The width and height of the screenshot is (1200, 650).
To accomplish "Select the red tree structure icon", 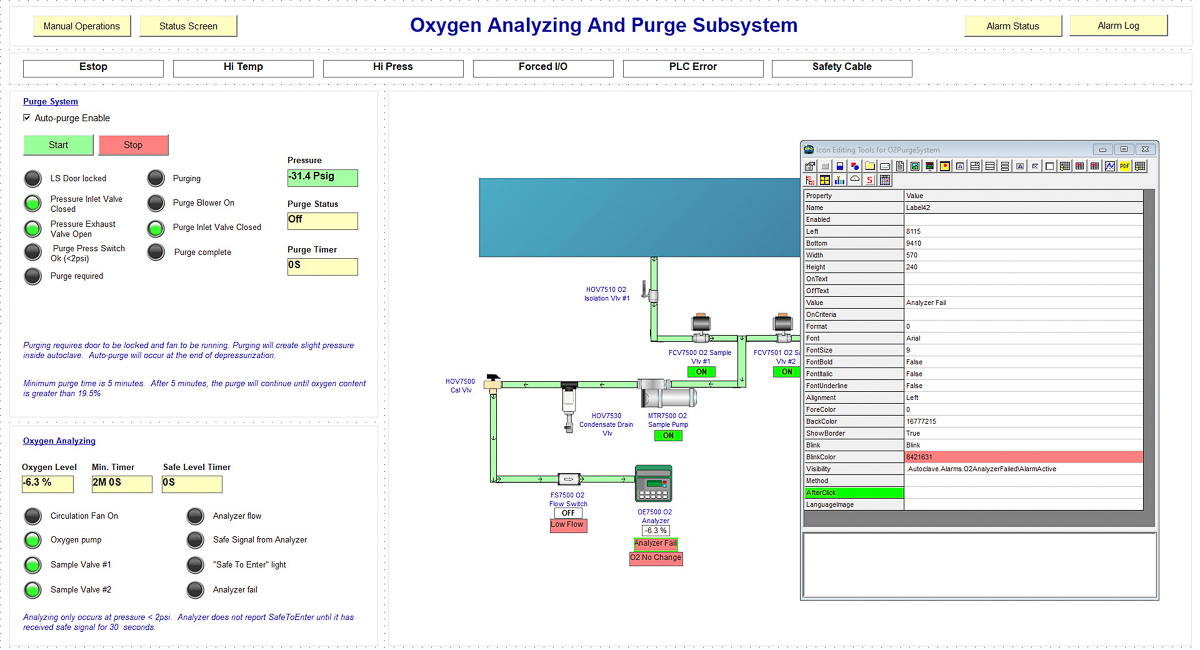I will [810, 180].
